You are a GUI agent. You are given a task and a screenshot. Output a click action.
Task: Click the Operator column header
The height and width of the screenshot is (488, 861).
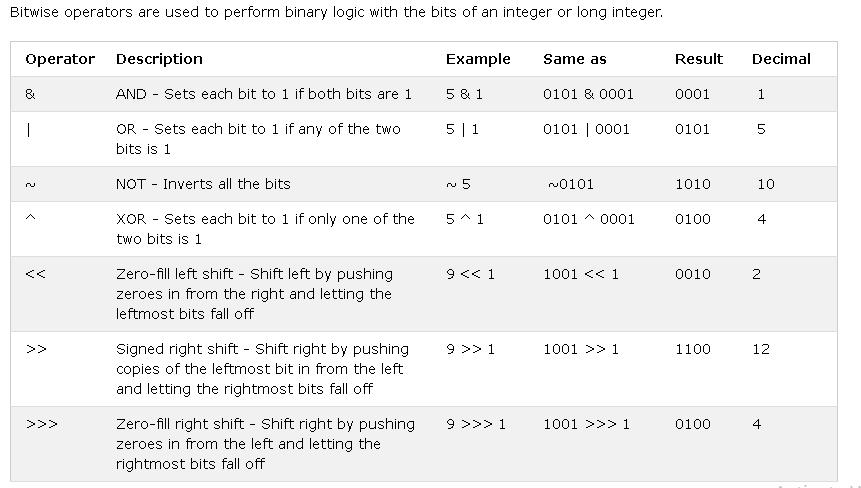point(60,59)
